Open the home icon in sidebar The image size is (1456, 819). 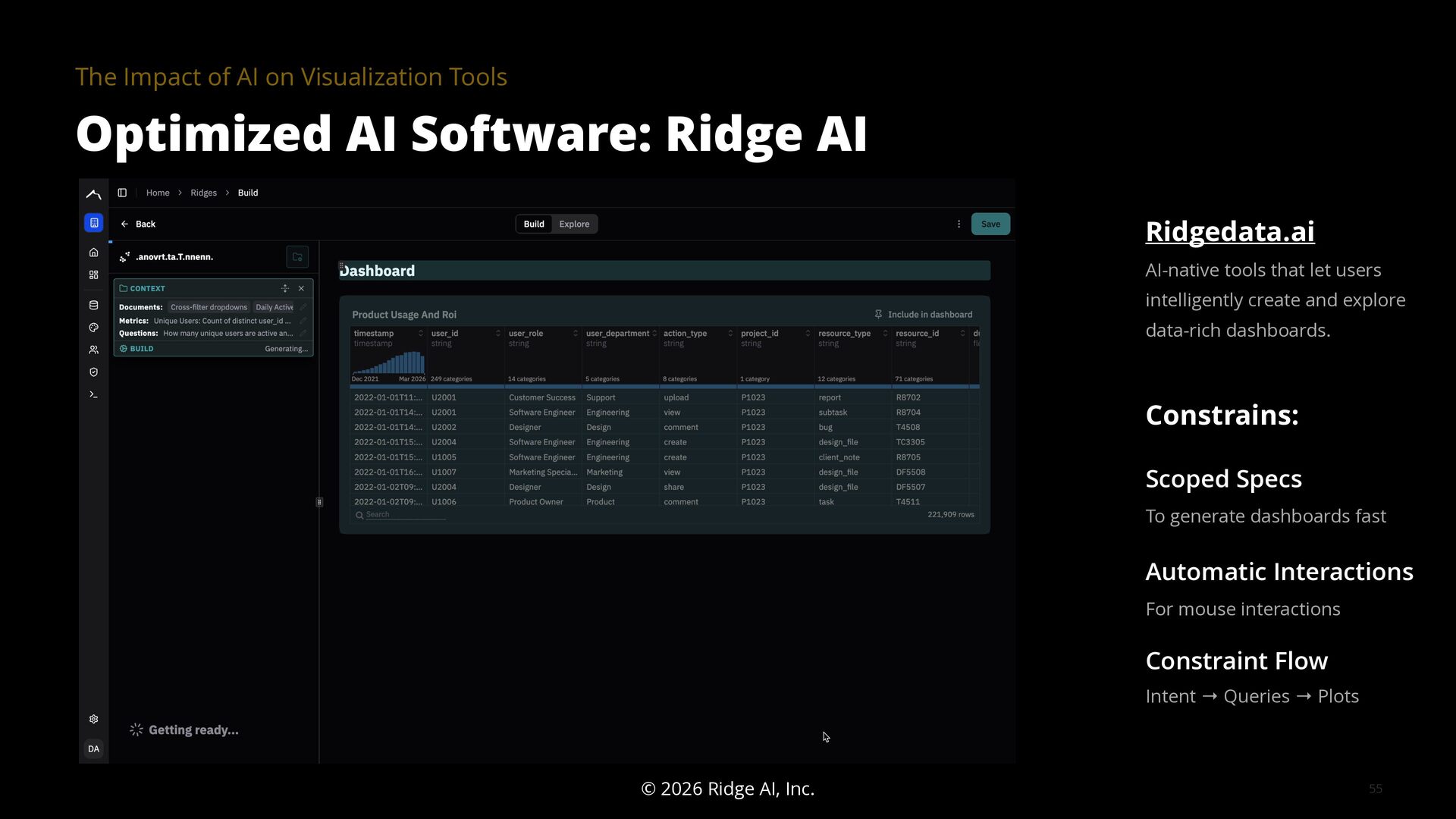93,253
